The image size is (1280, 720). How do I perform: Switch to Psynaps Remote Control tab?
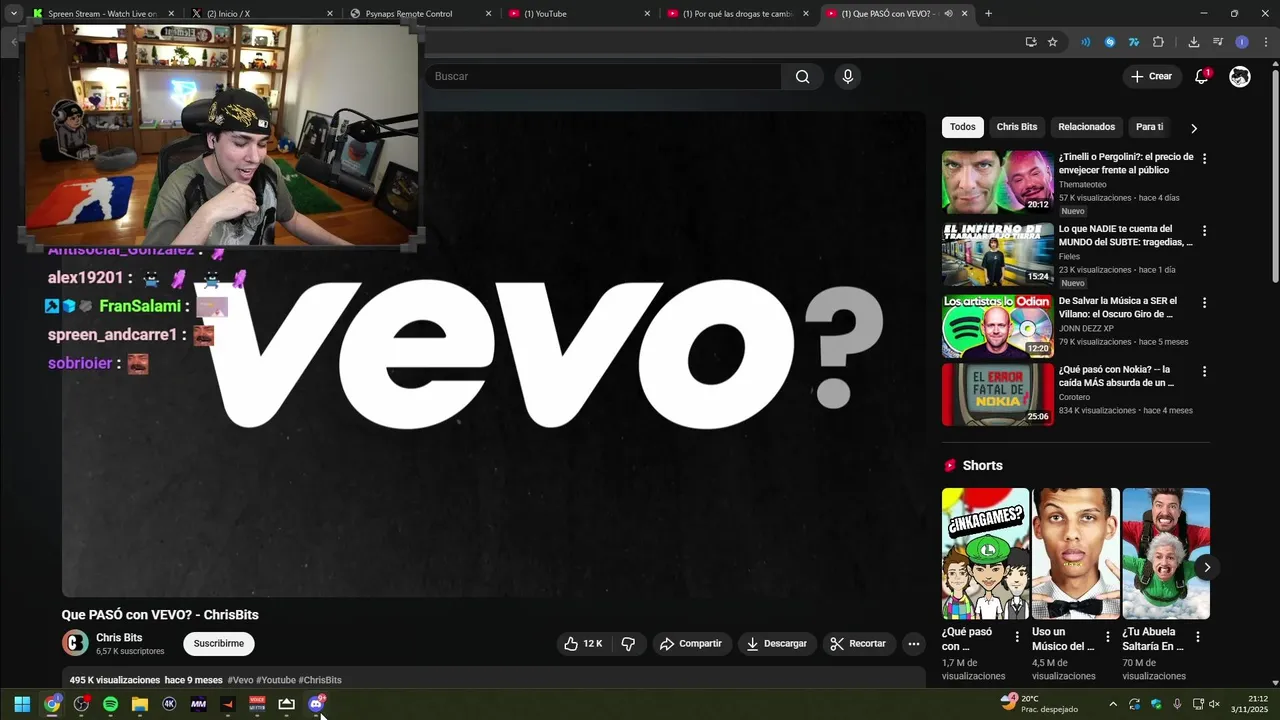420,14
